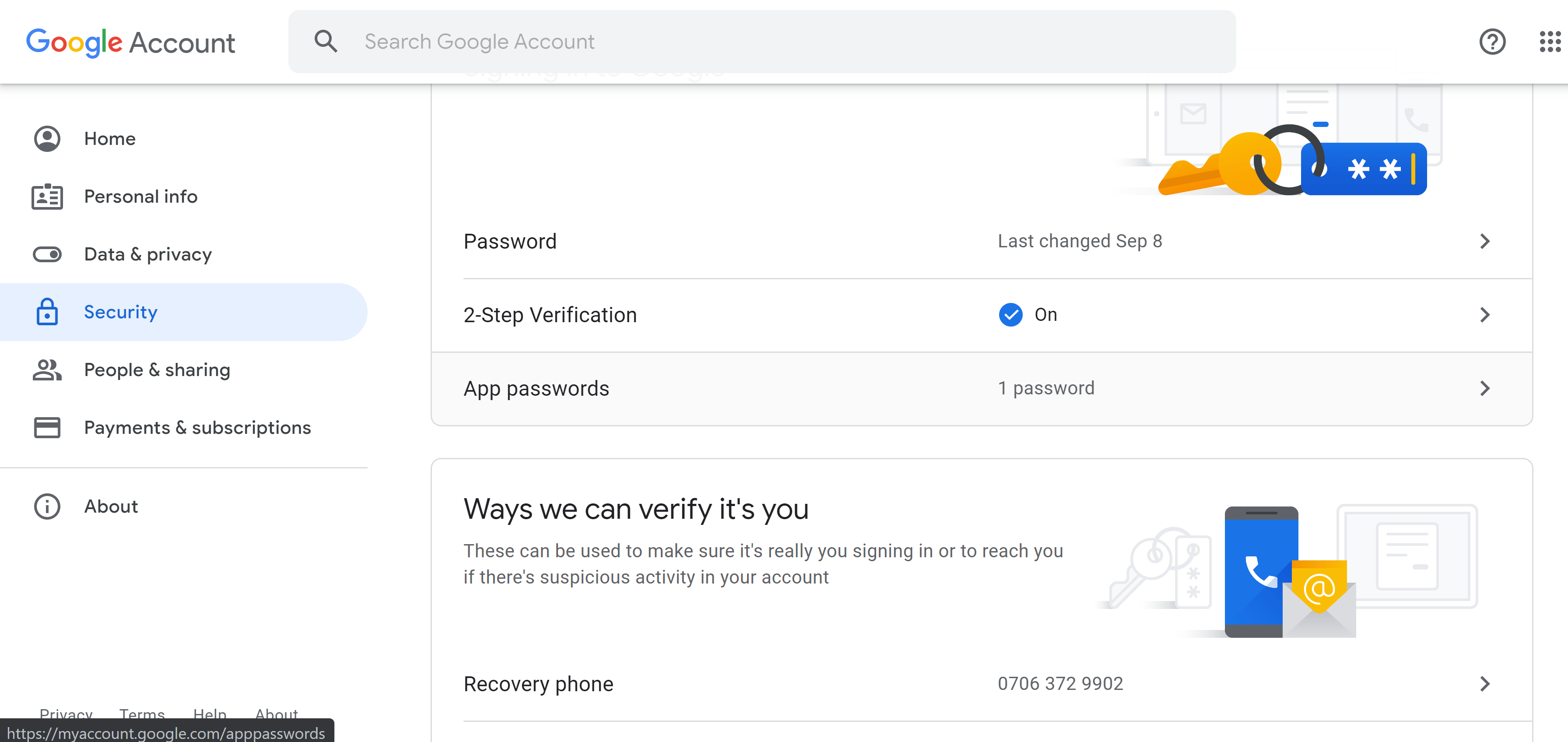Click the Personal info card icon

tap(46, 196)
